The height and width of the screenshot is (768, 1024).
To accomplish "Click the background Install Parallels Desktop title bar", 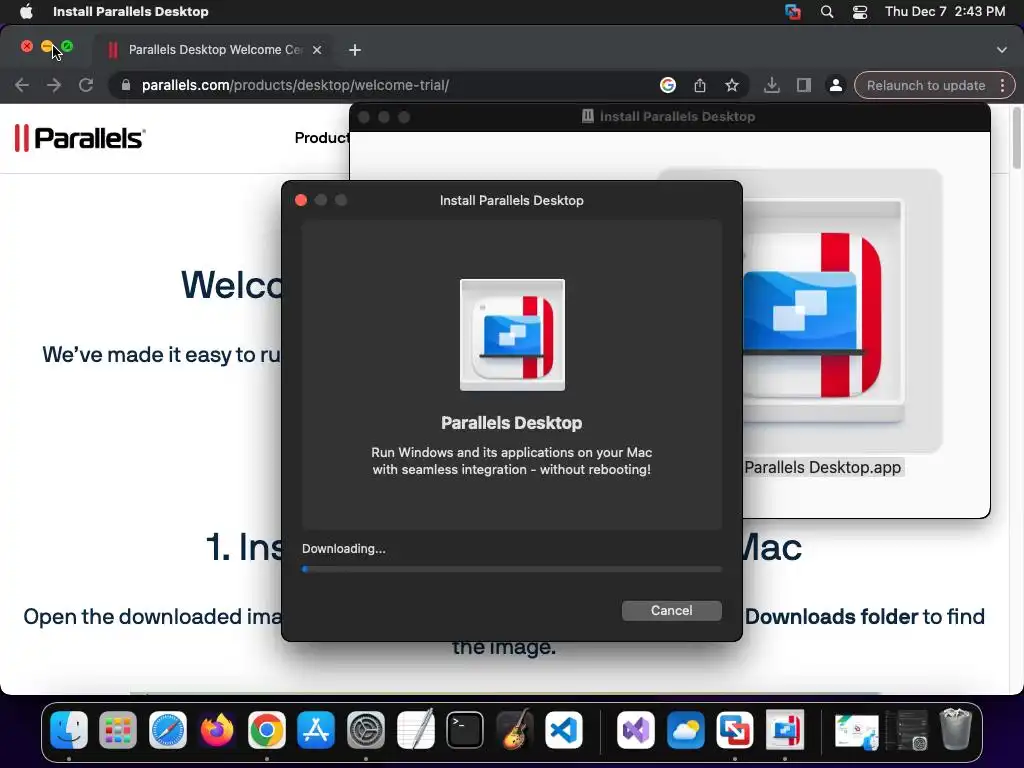I will tap(670, 117).
